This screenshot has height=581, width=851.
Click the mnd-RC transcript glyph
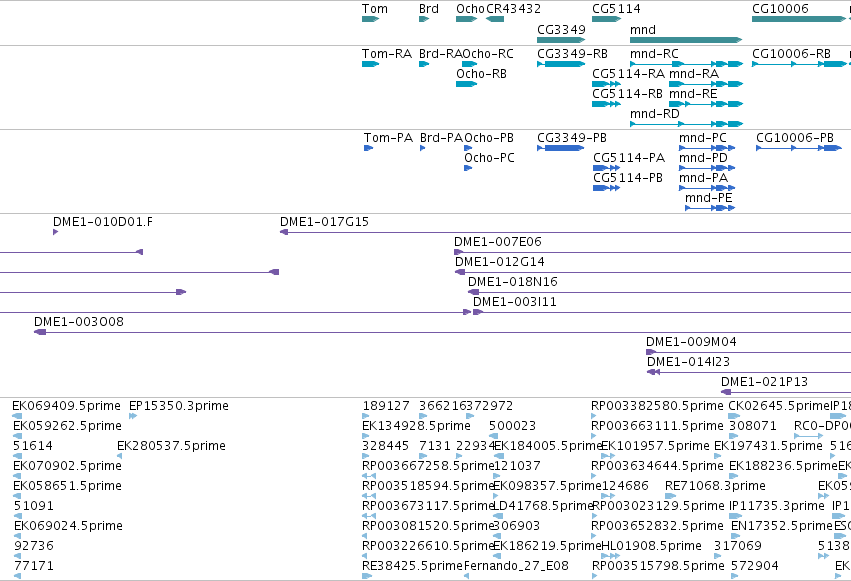[687, 64]
